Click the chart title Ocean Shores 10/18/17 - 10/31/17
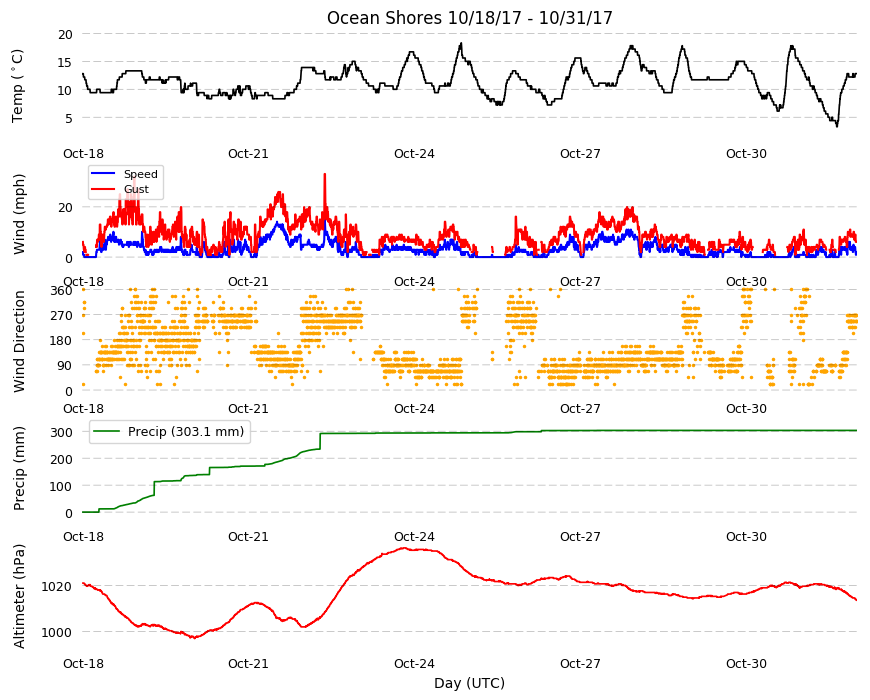Image resolution: width=870 pixels, height=700 pixels. [469, 18]
